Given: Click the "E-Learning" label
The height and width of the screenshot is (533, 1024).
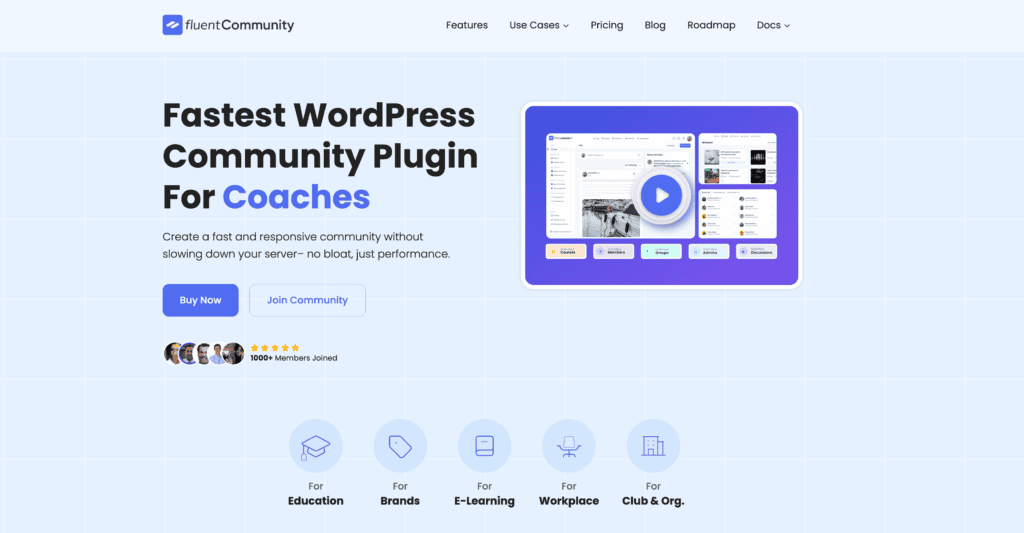Looking at the screenshot, I should pyautogui.click(x=484, y=501).
